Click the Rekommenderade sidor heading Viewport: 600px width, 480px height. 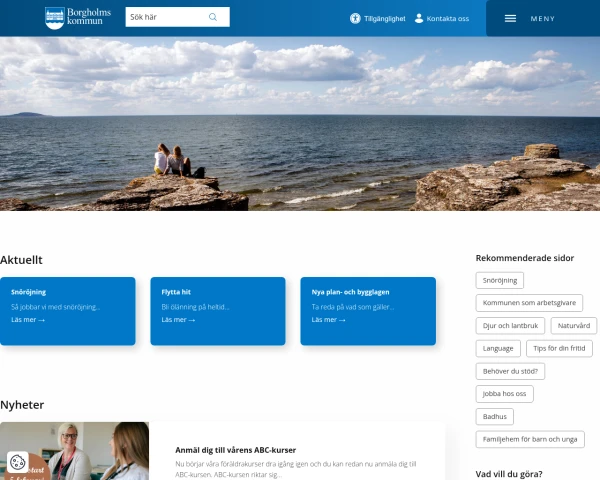525,258
